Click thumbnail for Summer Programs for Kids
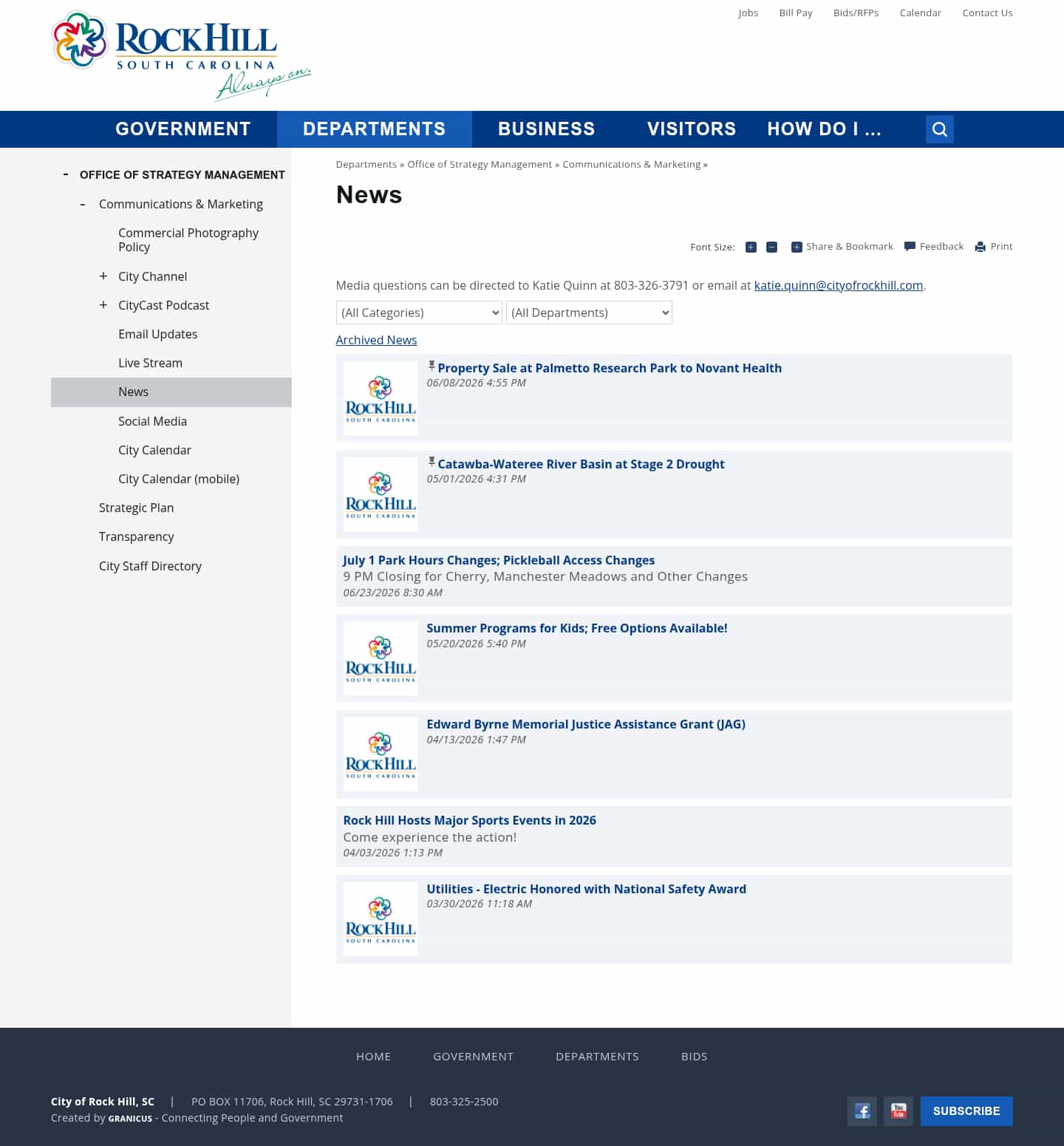 pyautogui.click(x=381, y=658)
